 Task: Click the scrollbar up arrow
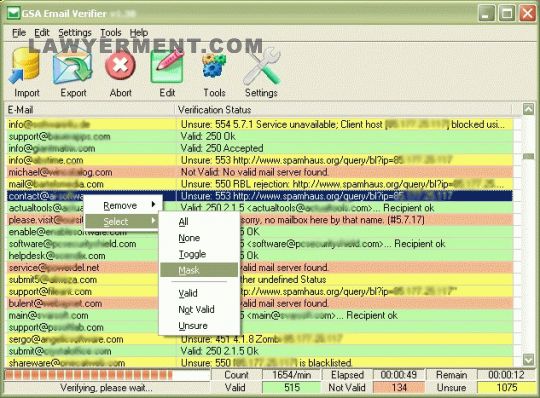(528, 109)
